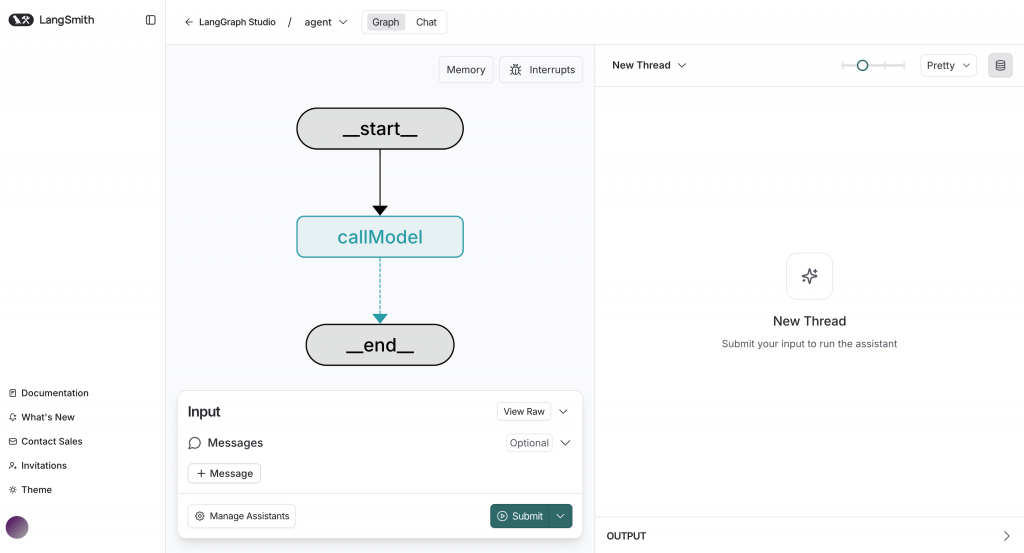Open Contact Sales link
Screen dimensions: 1024x553
tap(45, 441)
